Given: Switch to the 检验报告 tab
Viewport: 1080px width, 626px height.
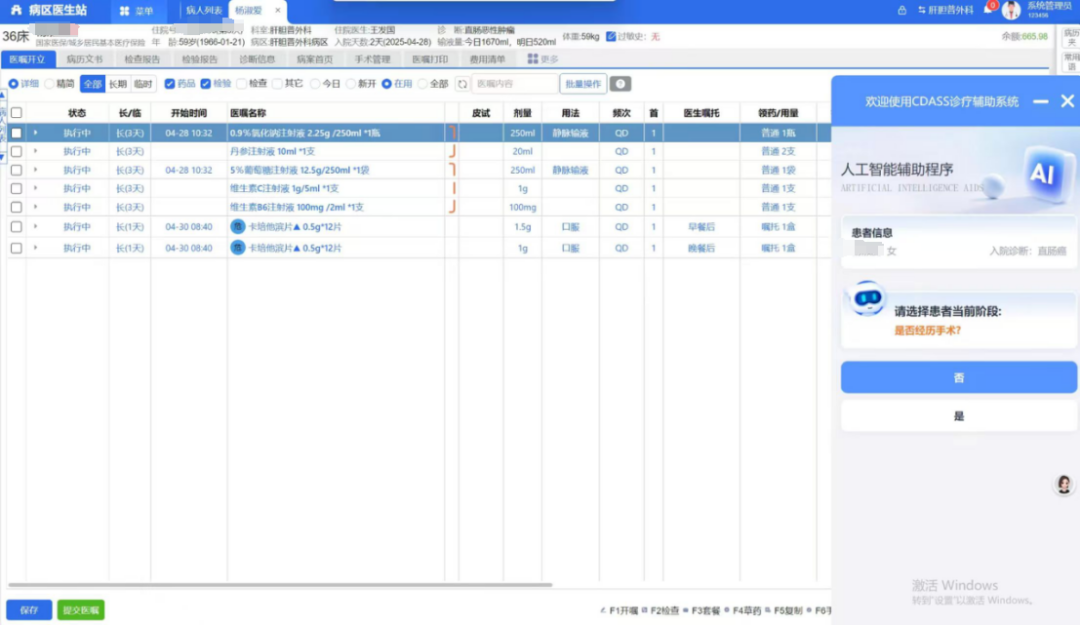Looking at the screenshot, I should click(199, 59).
